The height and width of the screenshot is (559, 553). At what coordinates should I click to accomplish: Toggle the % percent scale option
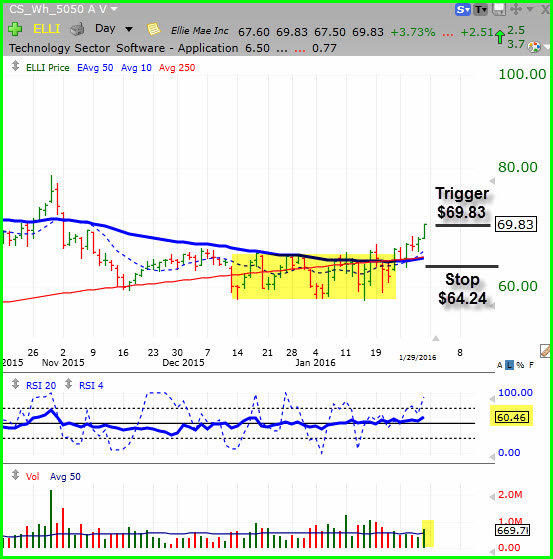pos(520,365)
